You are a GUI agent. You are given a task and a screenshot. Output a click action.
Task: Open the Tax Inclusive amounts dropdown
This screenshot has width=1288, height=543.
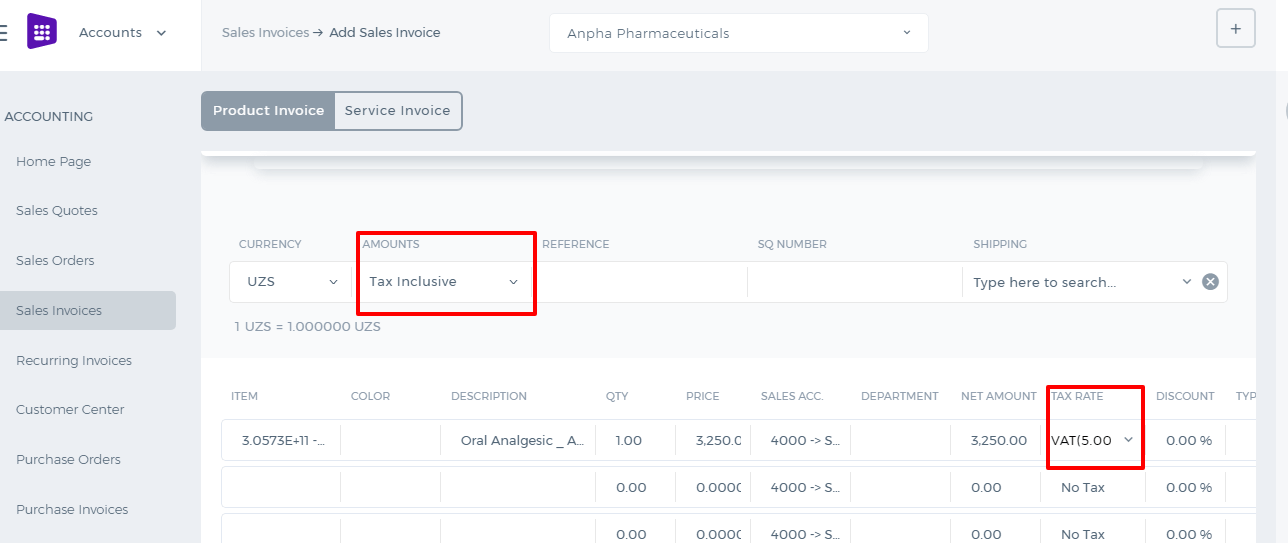(x=444, y=282)
